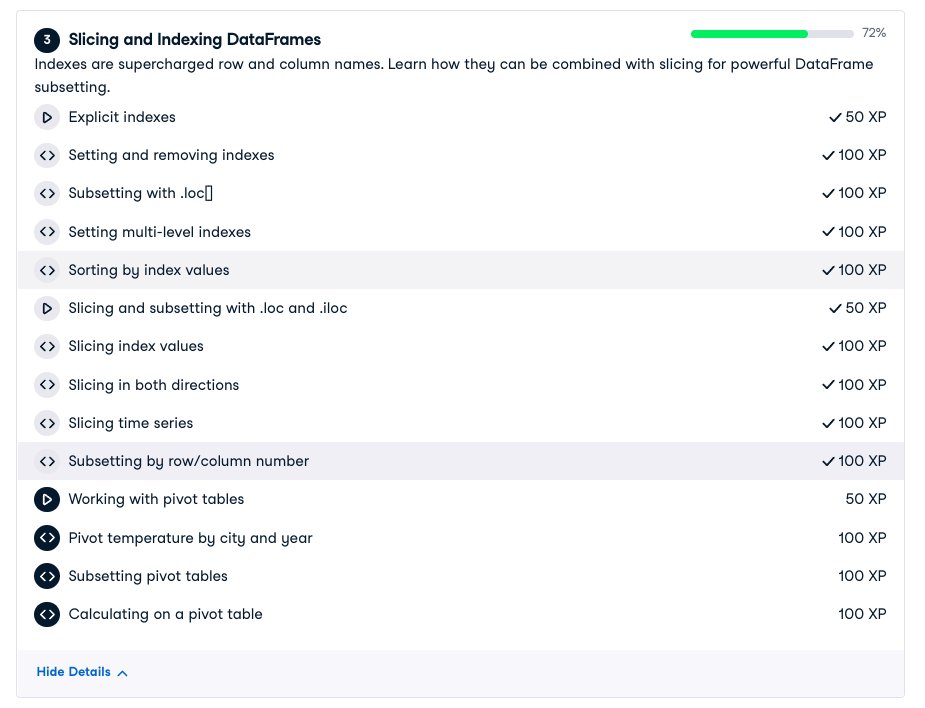Click the checkmark beside Explicit indexes 50 XP
The image size is (925, 708).
point(835,117)
